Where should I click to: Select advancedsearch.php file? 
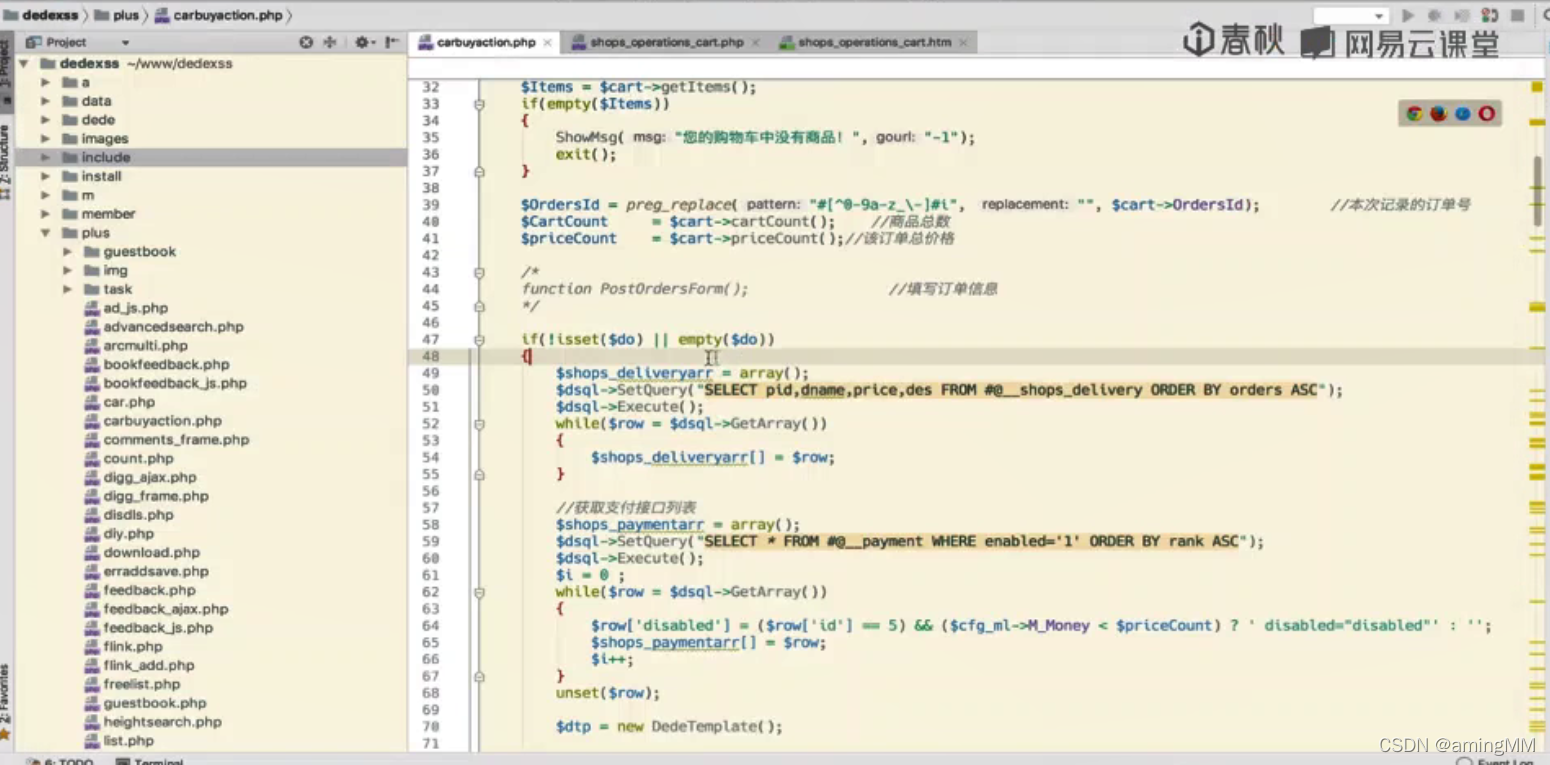pos(174,327)
